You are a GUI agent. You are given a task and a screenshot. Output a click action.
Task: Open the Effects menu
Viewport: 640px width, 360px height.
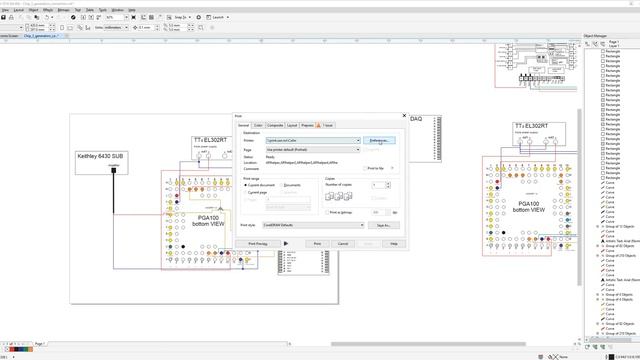[x=48, y=10]
